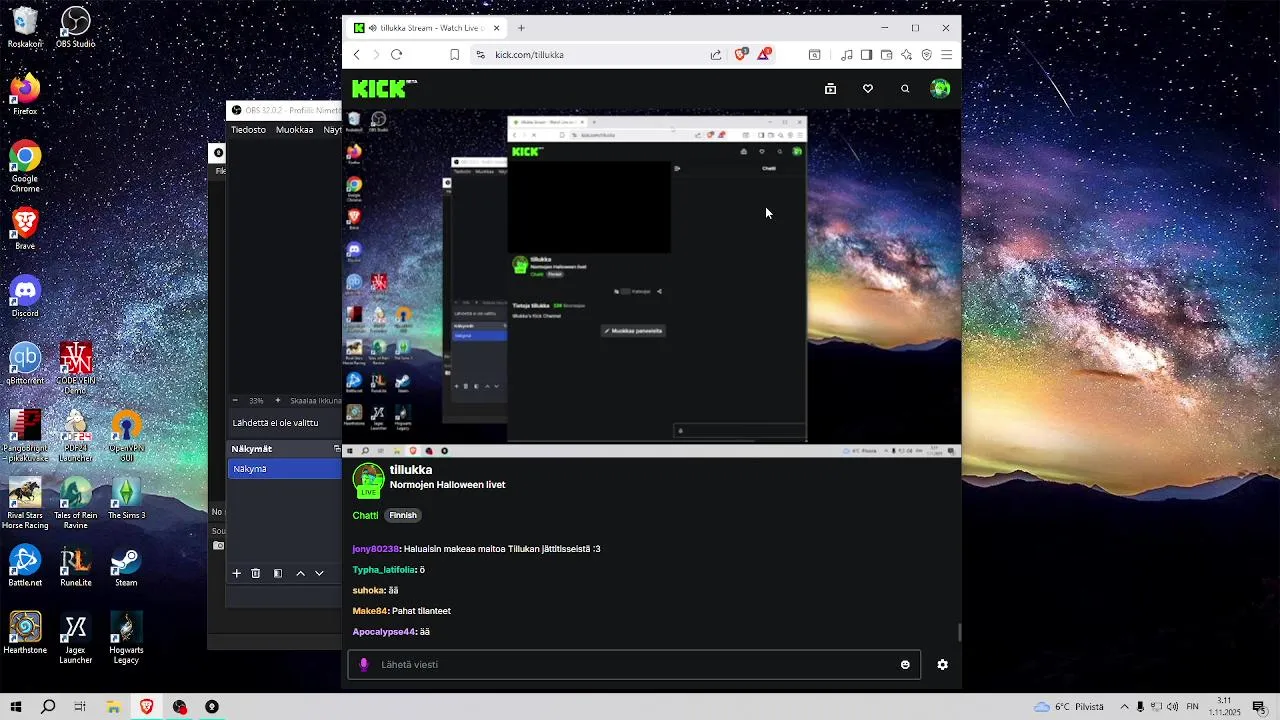Viewport: 1280px width, 720px height.
Task: Undock the Näkymät panel in OBS
Action: click(x=337, y=449)
